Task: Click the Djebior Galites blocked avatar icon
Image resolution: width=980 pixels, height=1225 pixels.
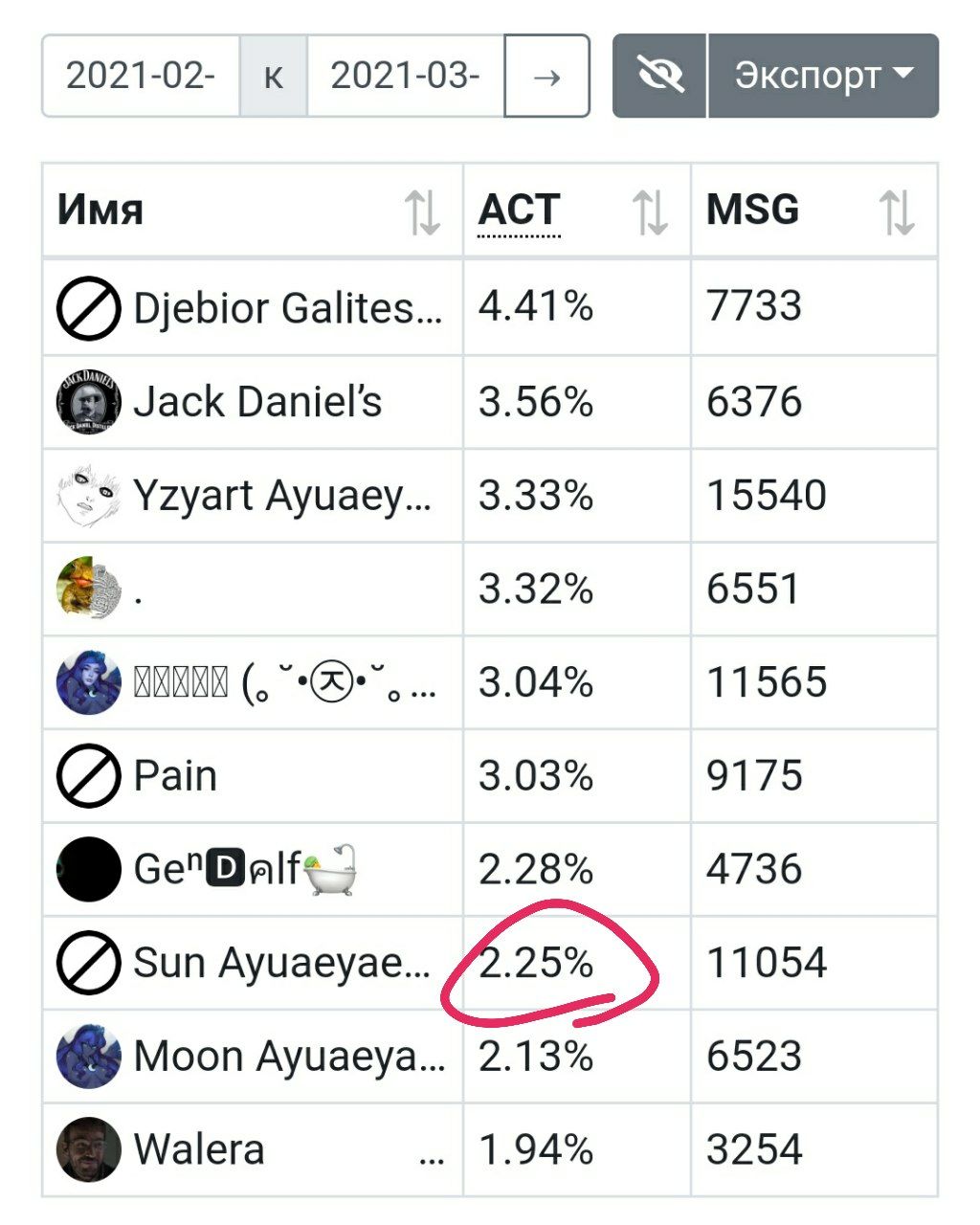Action: click(89, 309)
